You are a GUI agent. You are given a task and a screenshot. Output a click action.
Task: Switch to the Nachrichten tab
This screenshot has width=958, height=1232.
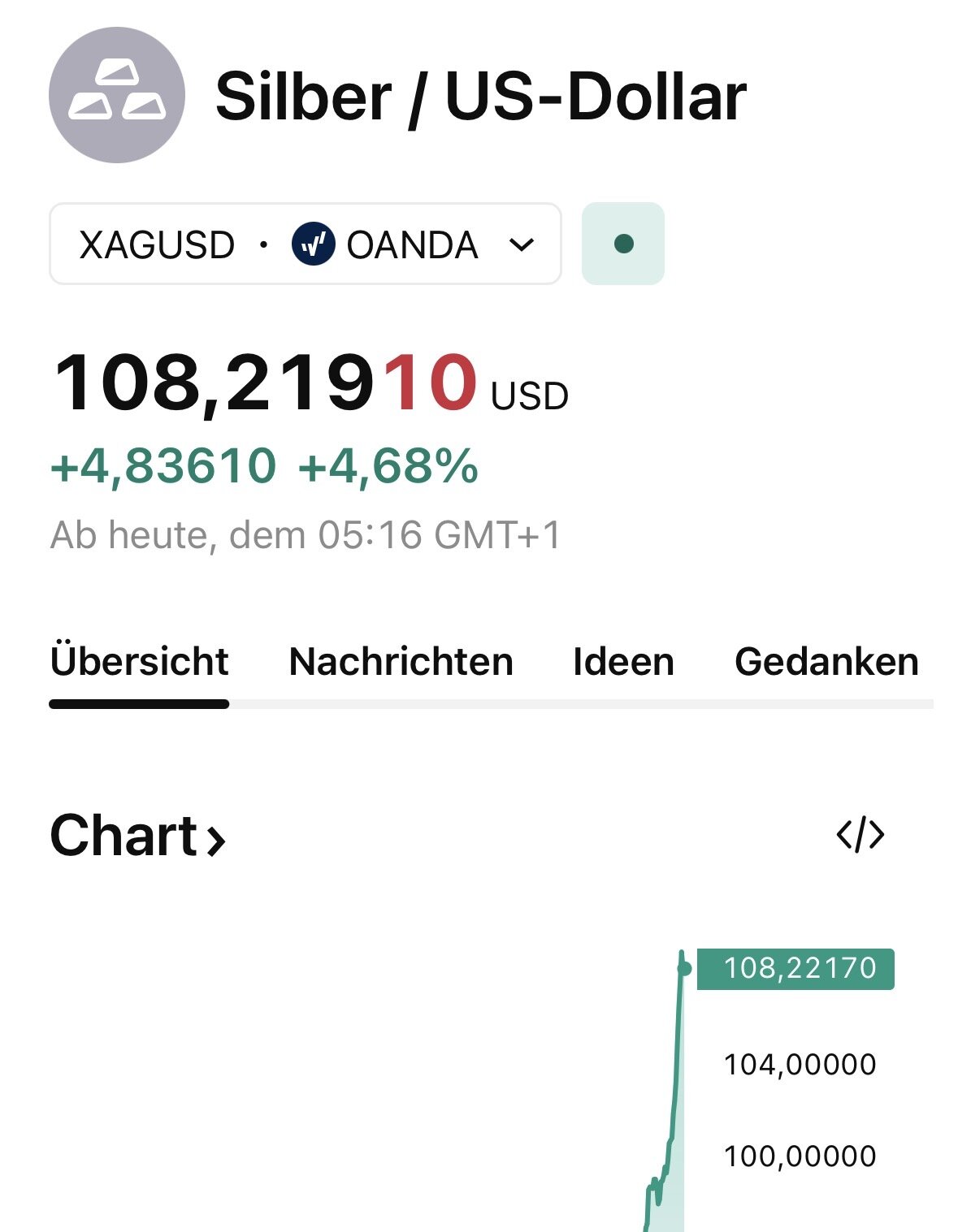pyautogui.click(x=401, y=662)
